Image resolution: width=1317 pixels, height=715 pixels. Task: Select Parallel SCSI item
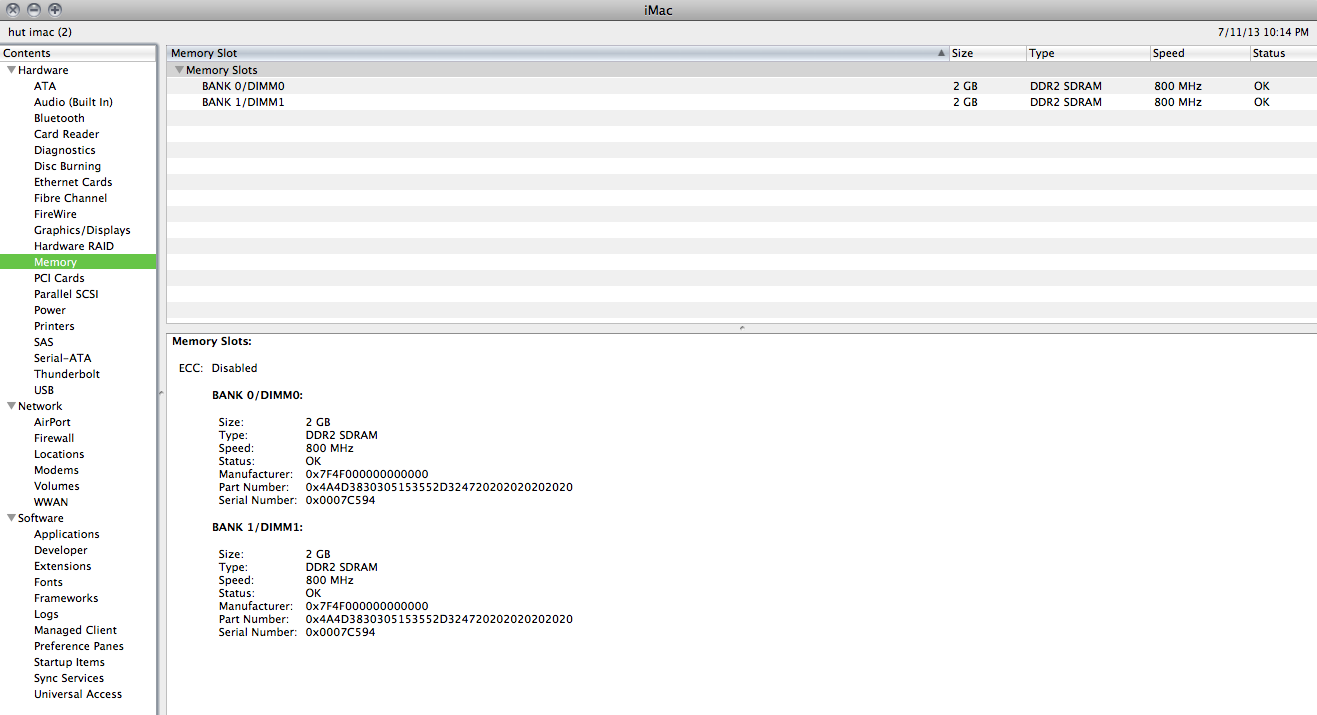(x=66, y=294)
